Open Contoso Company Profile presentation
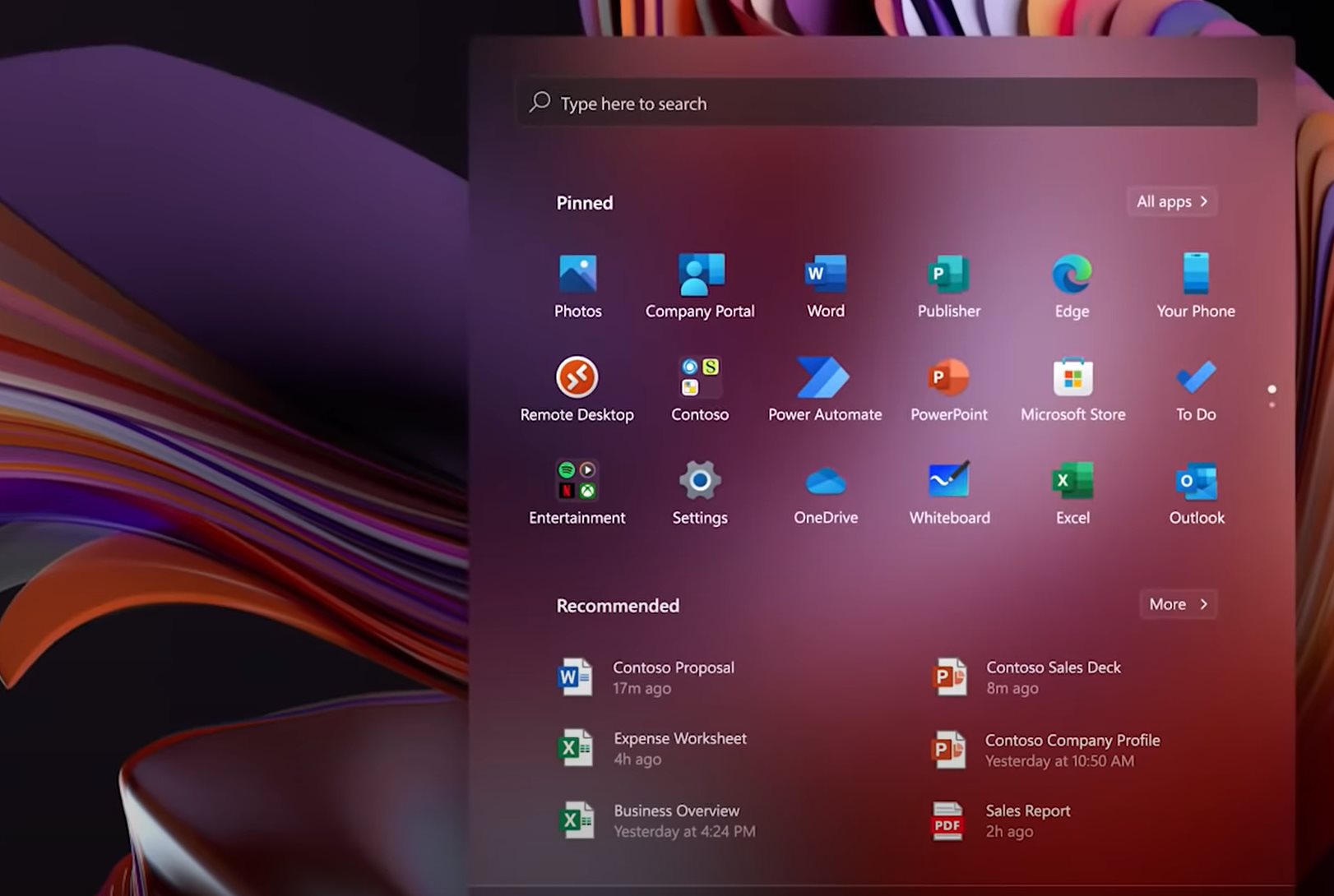Screen dimensions: 1334x896 click(x=1046, y=750)
